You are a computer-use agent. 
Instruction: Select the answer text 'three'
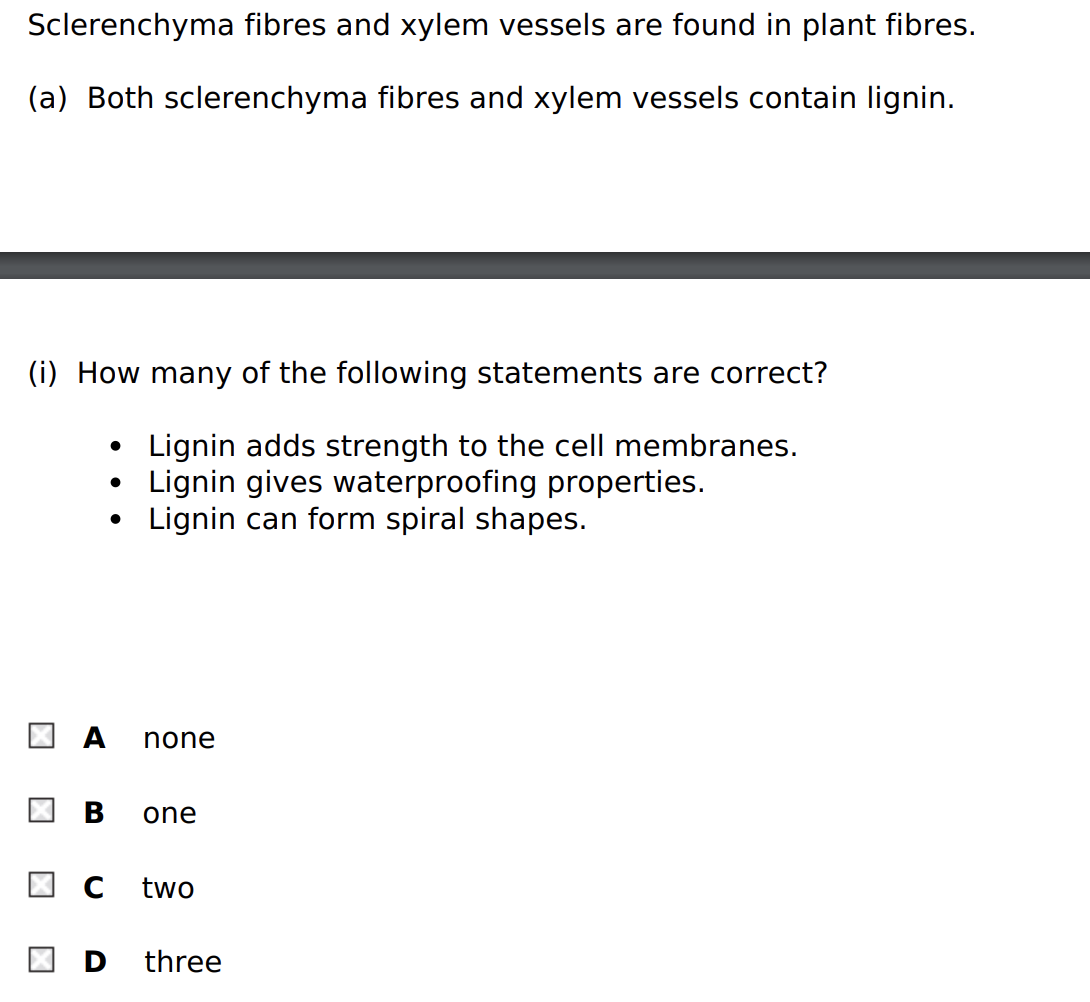coord(183,962)
